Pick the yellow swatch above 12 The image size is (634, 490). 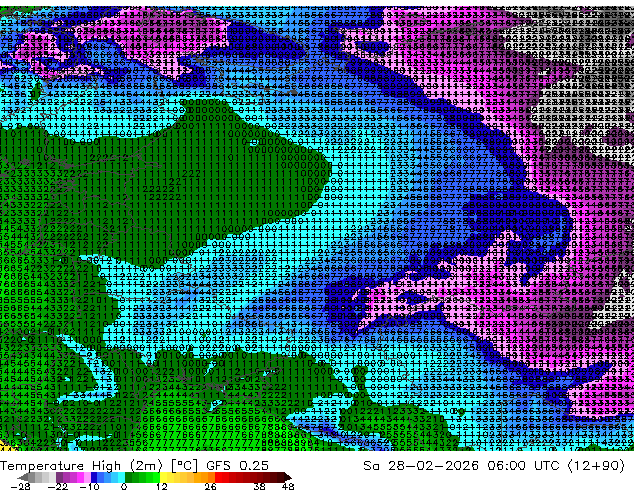(163, 477)
